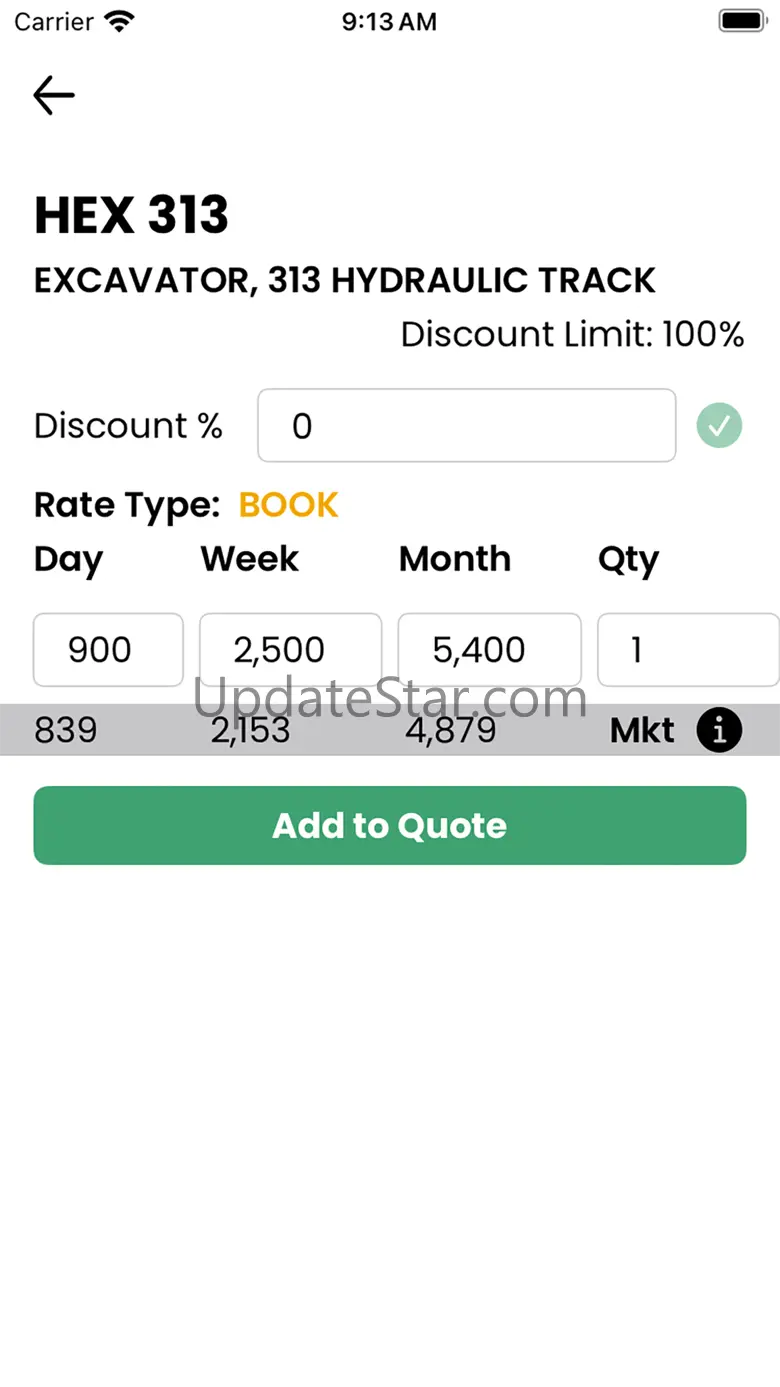Tap the market month rate 4,879

pos(450,731)
